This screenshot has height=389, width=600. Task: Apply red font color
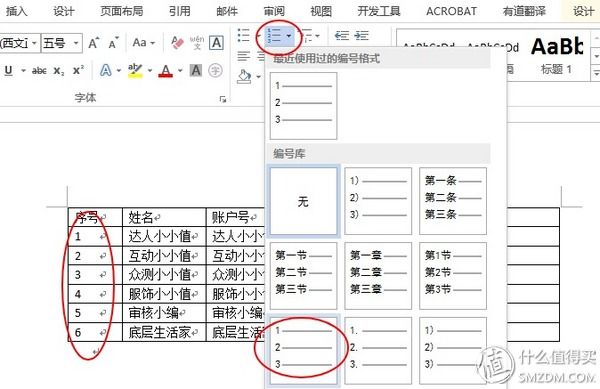pyautogui.click(x=165, y=70)
